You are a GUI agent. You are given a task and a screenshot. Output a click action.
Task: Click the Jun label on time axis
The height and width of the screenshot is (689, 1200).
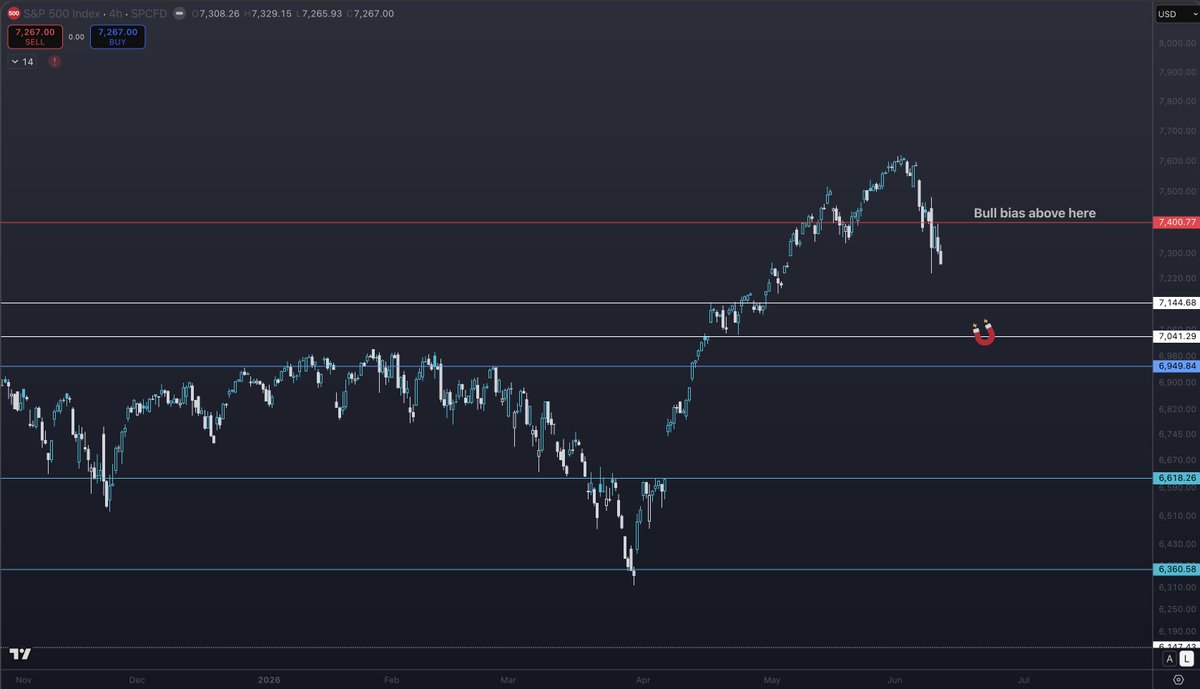896,679
